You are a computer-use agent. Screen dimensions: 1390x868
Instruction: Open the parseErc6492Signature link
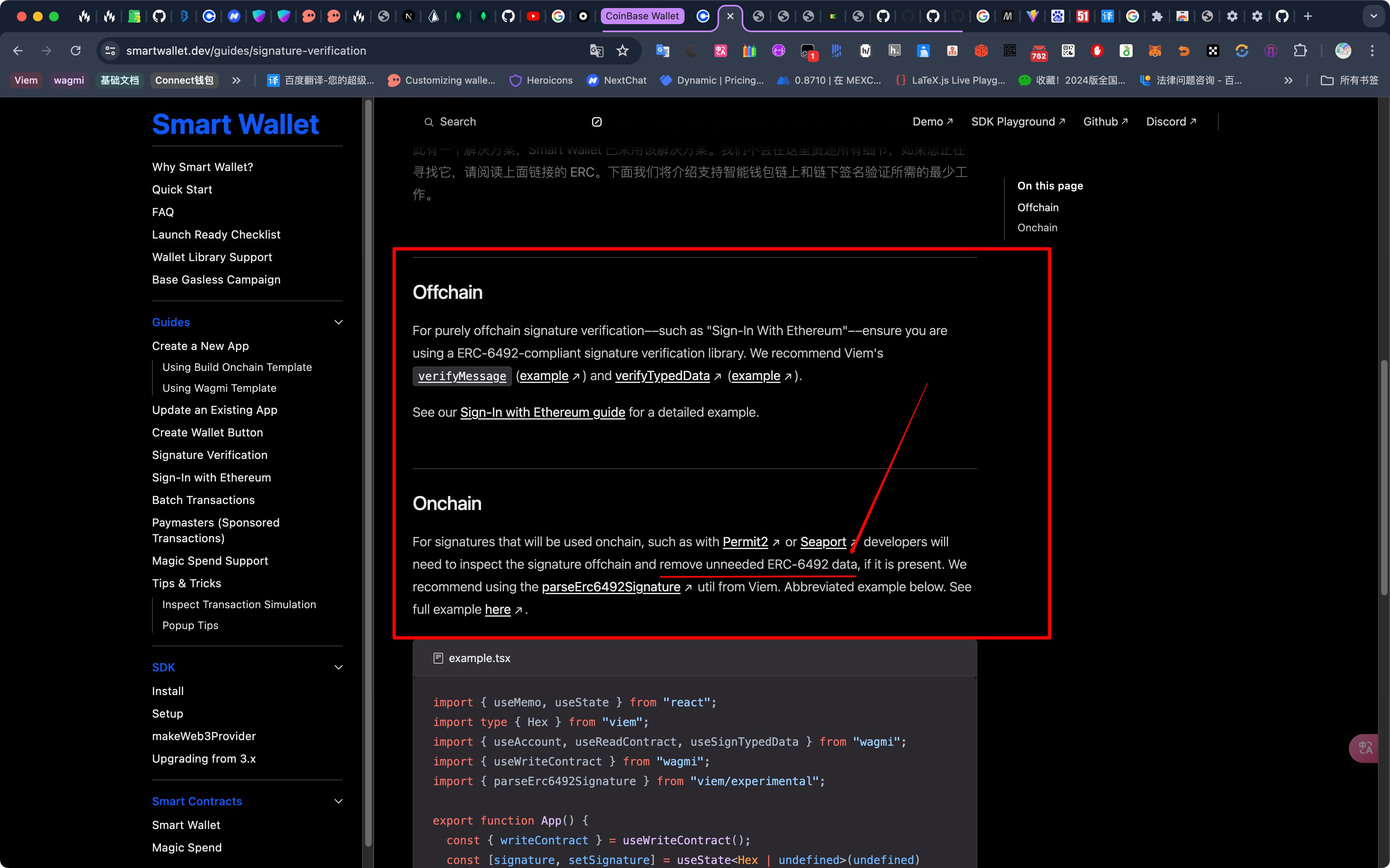click(x=611, y=587)
